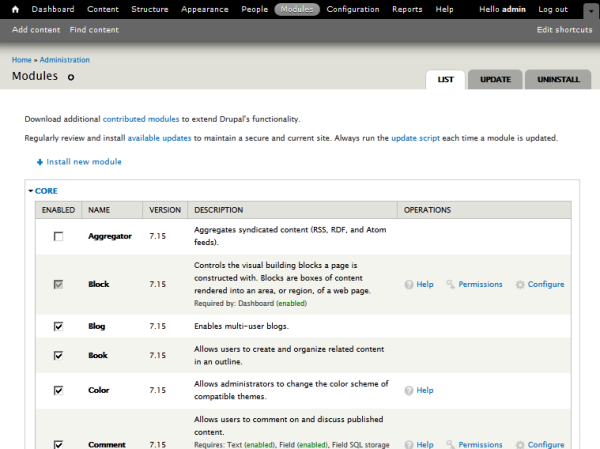Open Help for the Color module
This screenshot has height=449, width=600.
419,390
